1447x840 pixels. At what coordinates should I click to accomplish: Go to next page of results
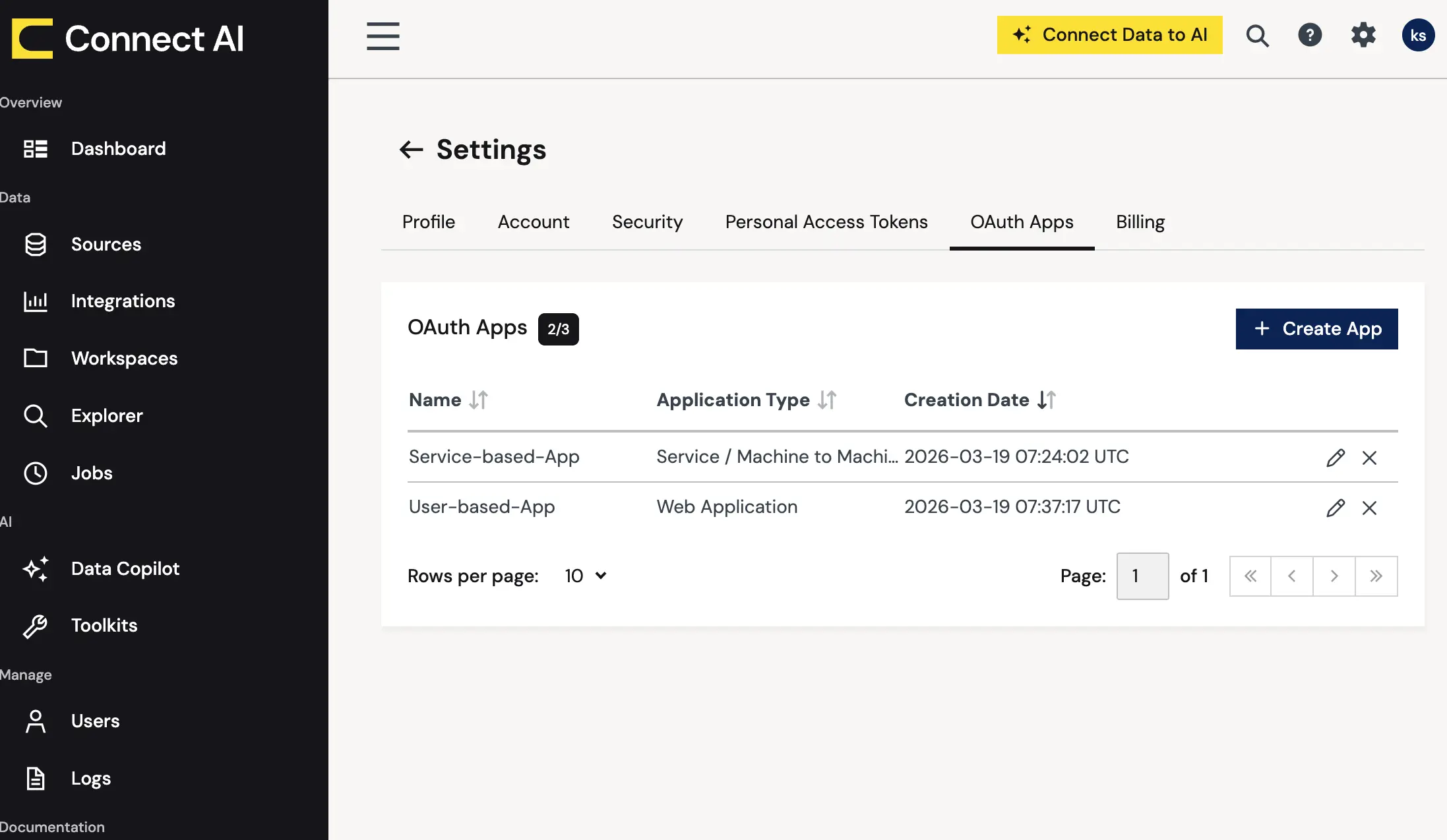(1334, 576)
